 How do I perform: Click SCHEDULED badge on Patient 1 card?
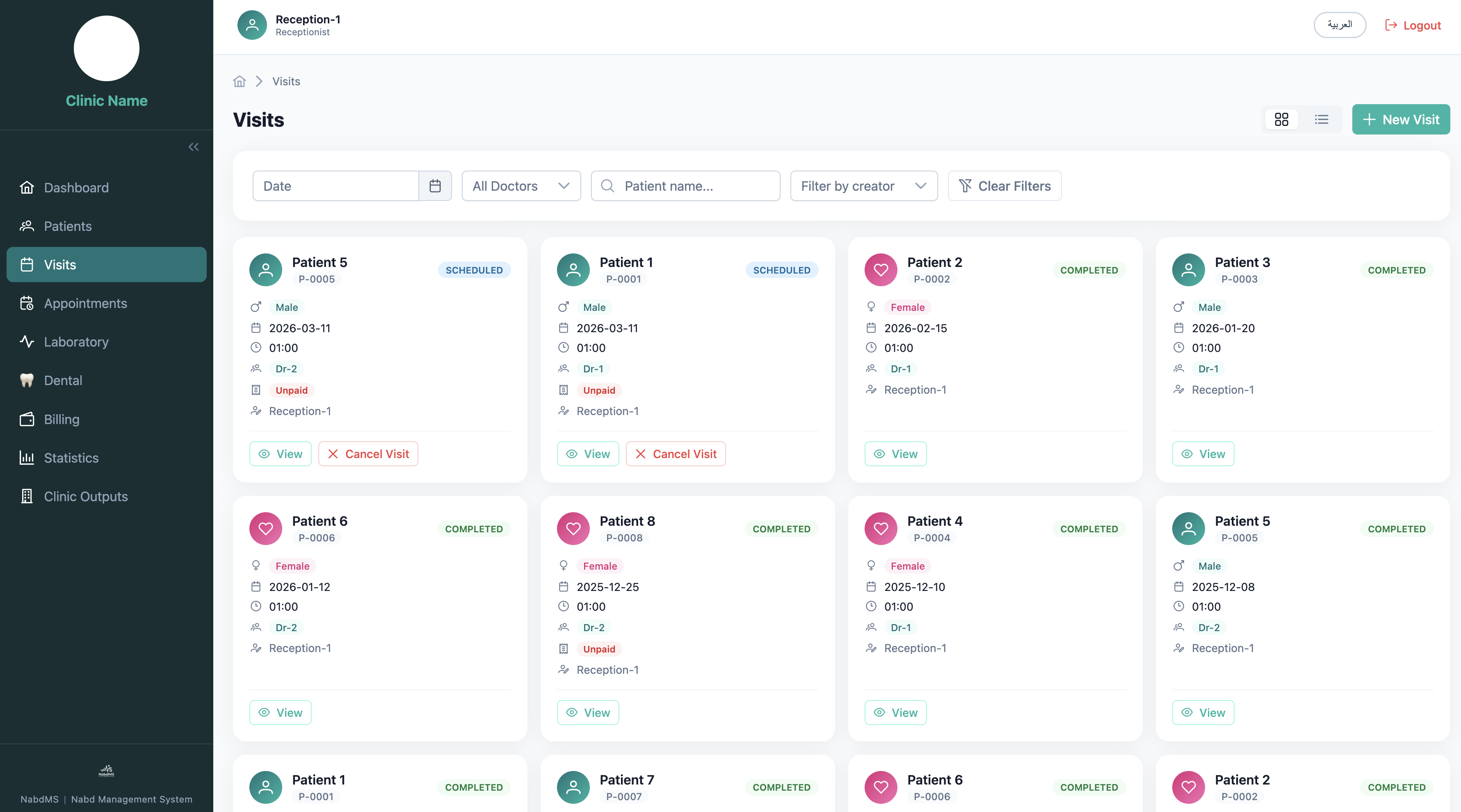pyautogui.click(x=781, y=270)
